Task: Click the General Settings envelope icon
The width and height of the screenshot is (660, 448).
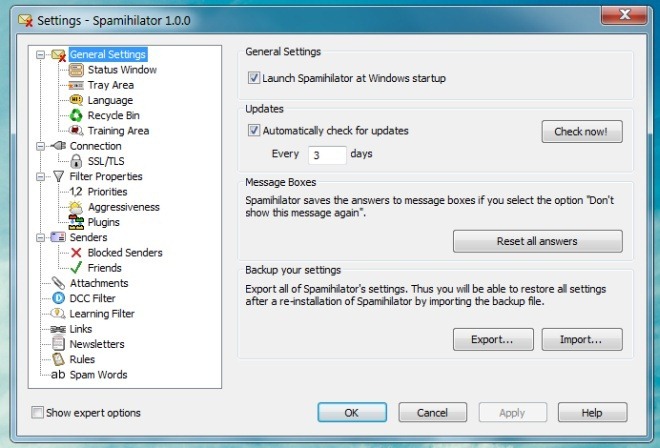Action: [x=59, y=55]
